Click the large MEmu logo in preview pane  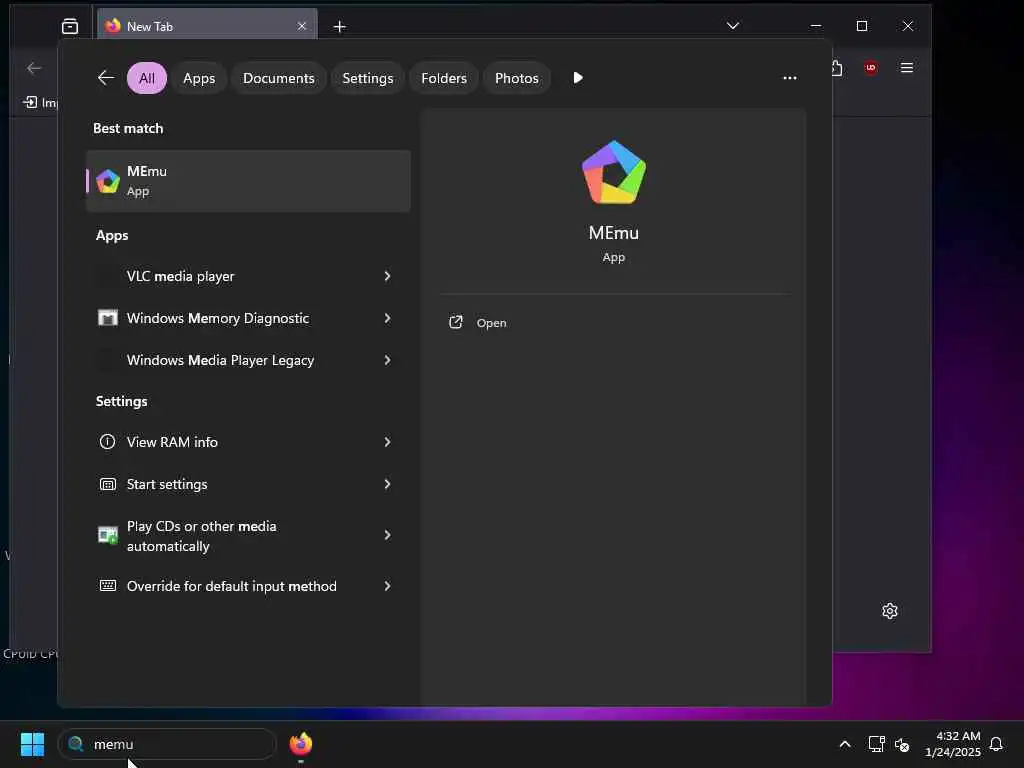pos(613,172)
